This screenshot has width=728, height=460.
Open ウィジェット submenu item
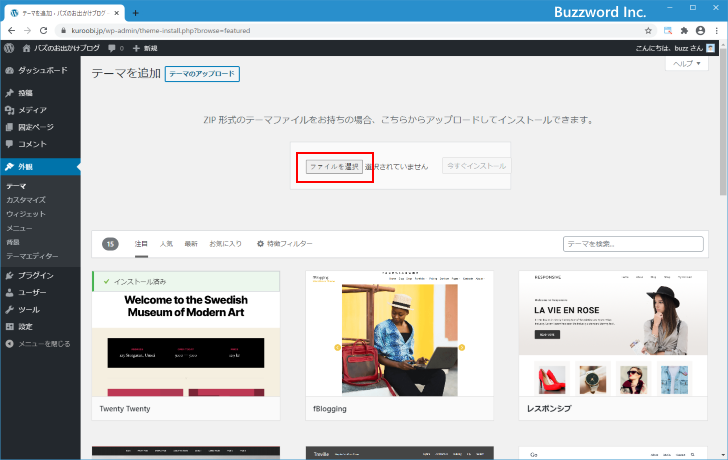coord(26,214)
